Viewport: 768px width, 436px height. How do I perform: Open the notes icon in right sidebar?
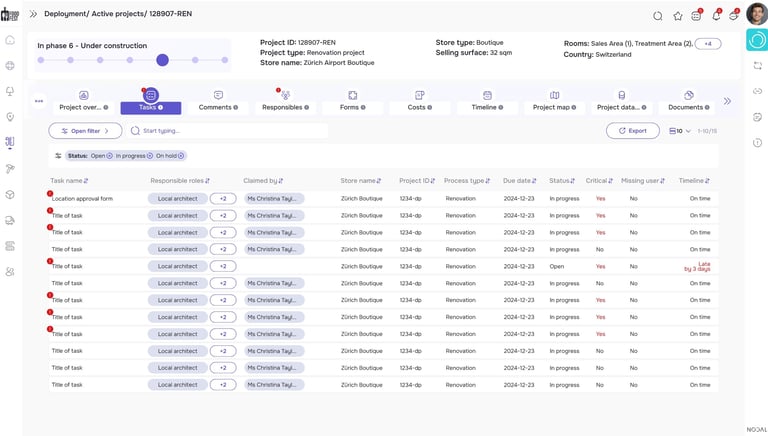pyautogui.click(x=758, y=117)
